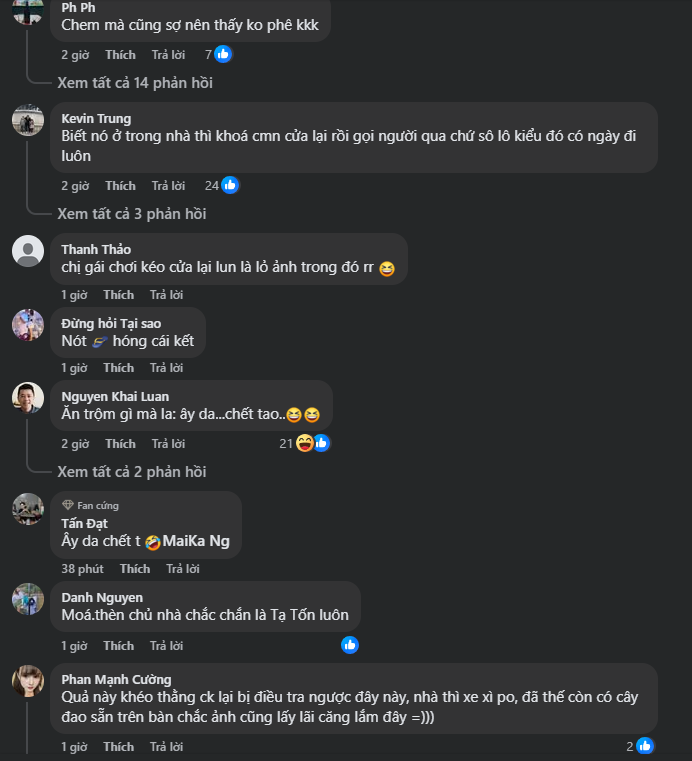692x761 pixels.
Task: Expand all 14 replies under Ph Ph
Action: click(135, 83)
